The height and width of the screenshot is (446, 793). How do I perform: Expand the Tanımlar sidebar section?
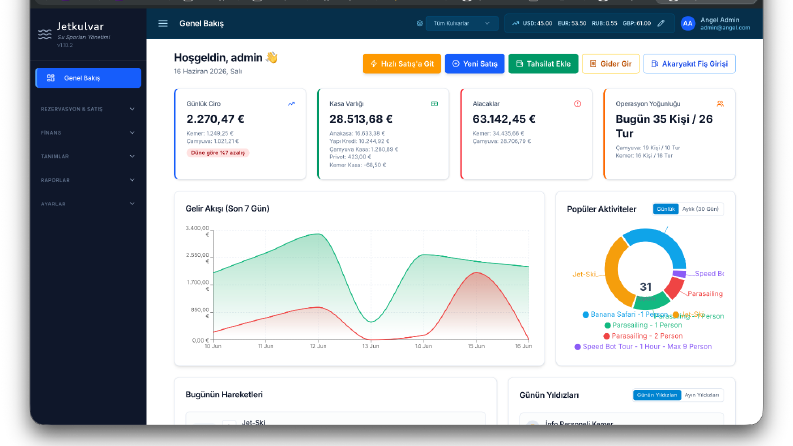87,156
